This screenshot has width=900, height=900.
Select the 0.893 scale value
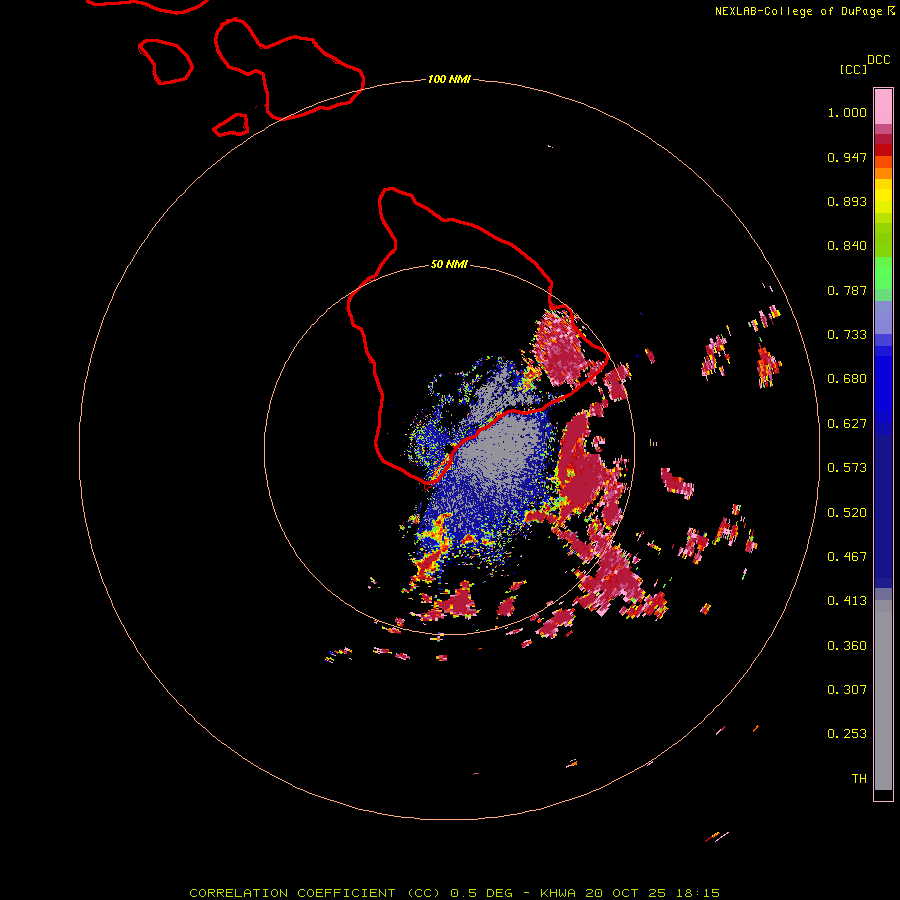[847, 201]
